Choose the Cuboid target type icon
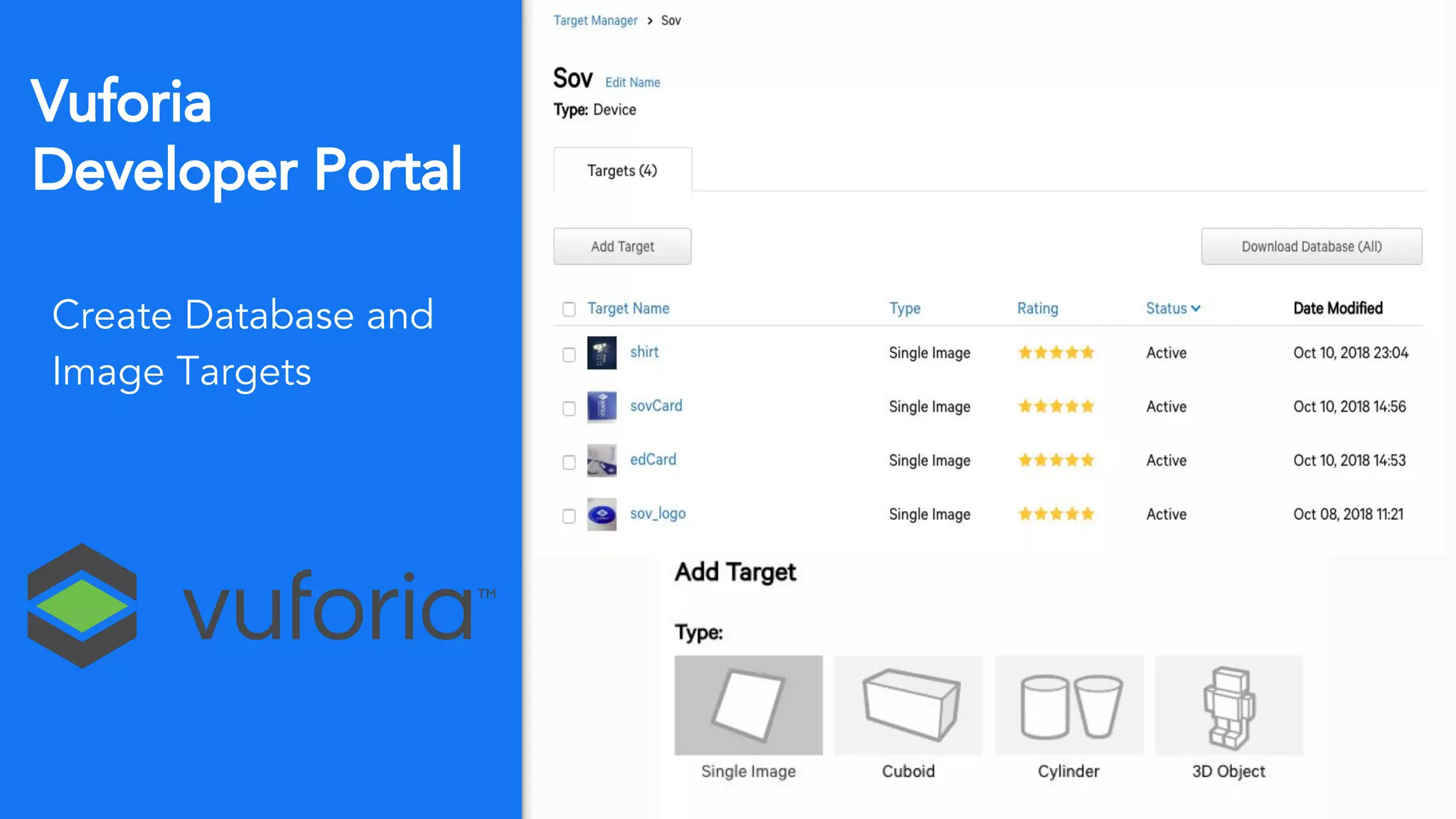1456x819 pixels. [x=909, y=705]
